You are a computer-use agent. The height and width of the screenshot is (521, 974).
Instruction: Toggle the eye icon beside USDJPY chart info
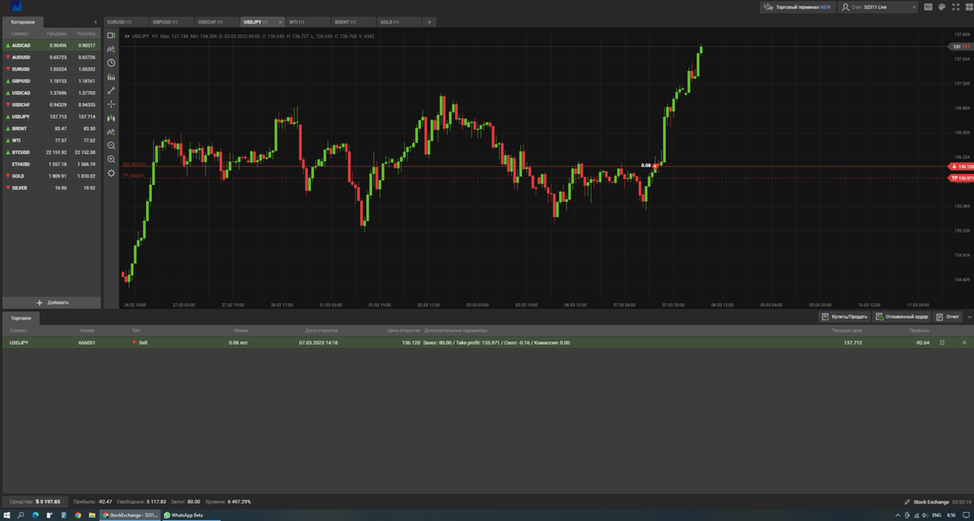coord(127,37)
